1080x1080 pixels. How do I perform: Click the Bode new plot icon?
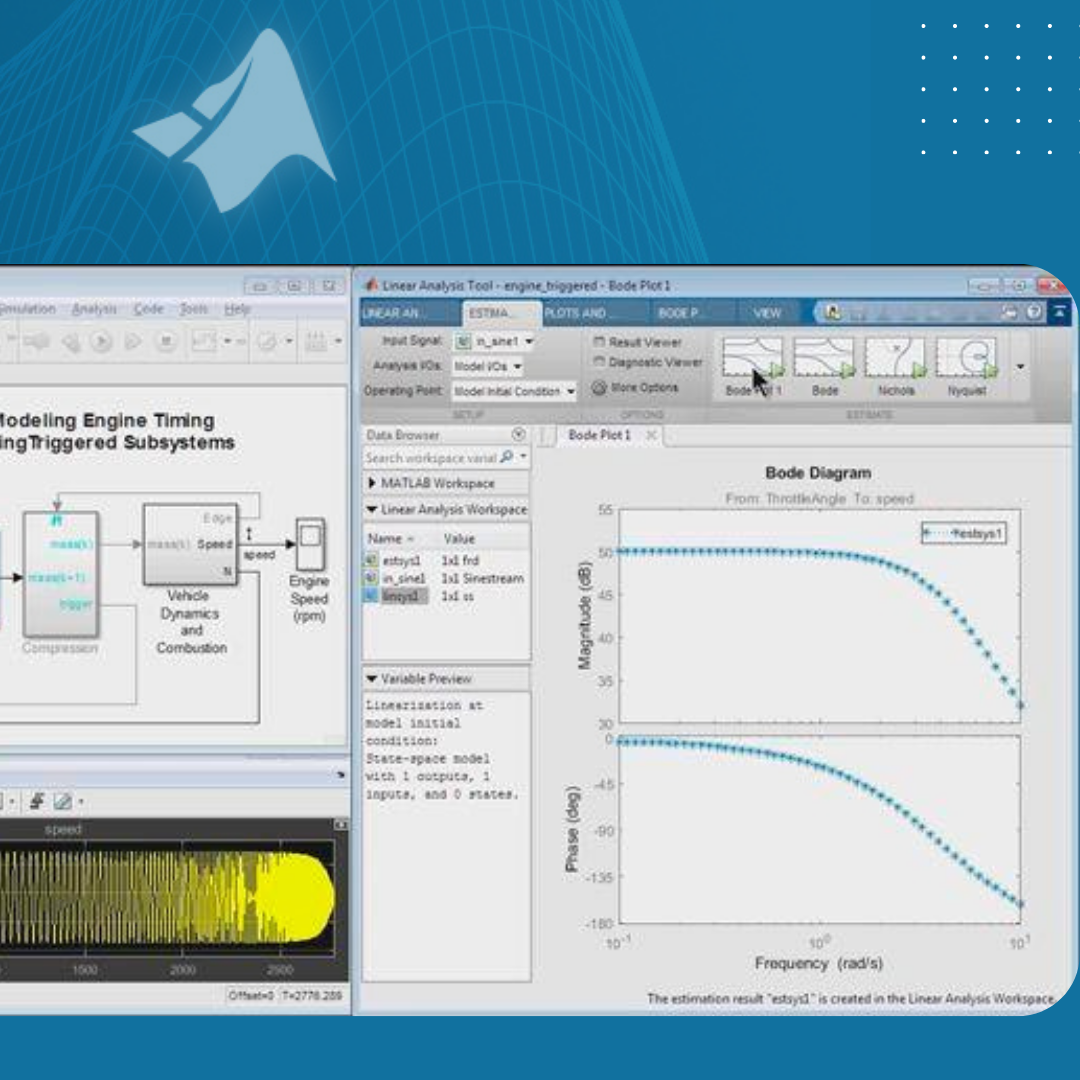click(824, 359)
